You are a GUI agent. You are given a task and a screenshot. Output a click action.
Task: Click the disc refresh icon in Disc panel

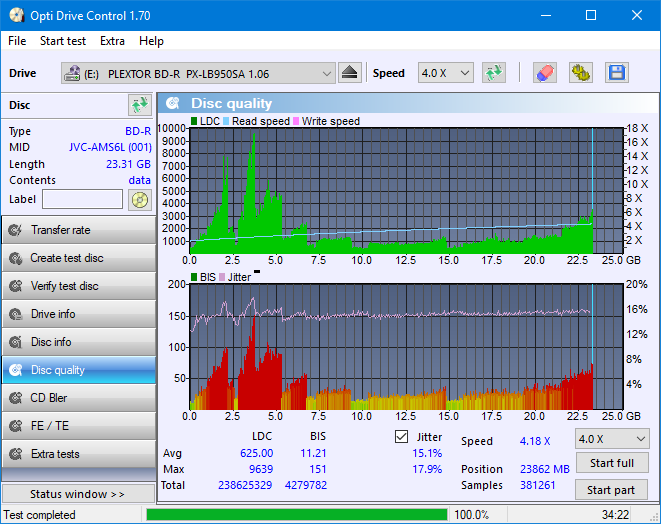[x=140, y=105]
